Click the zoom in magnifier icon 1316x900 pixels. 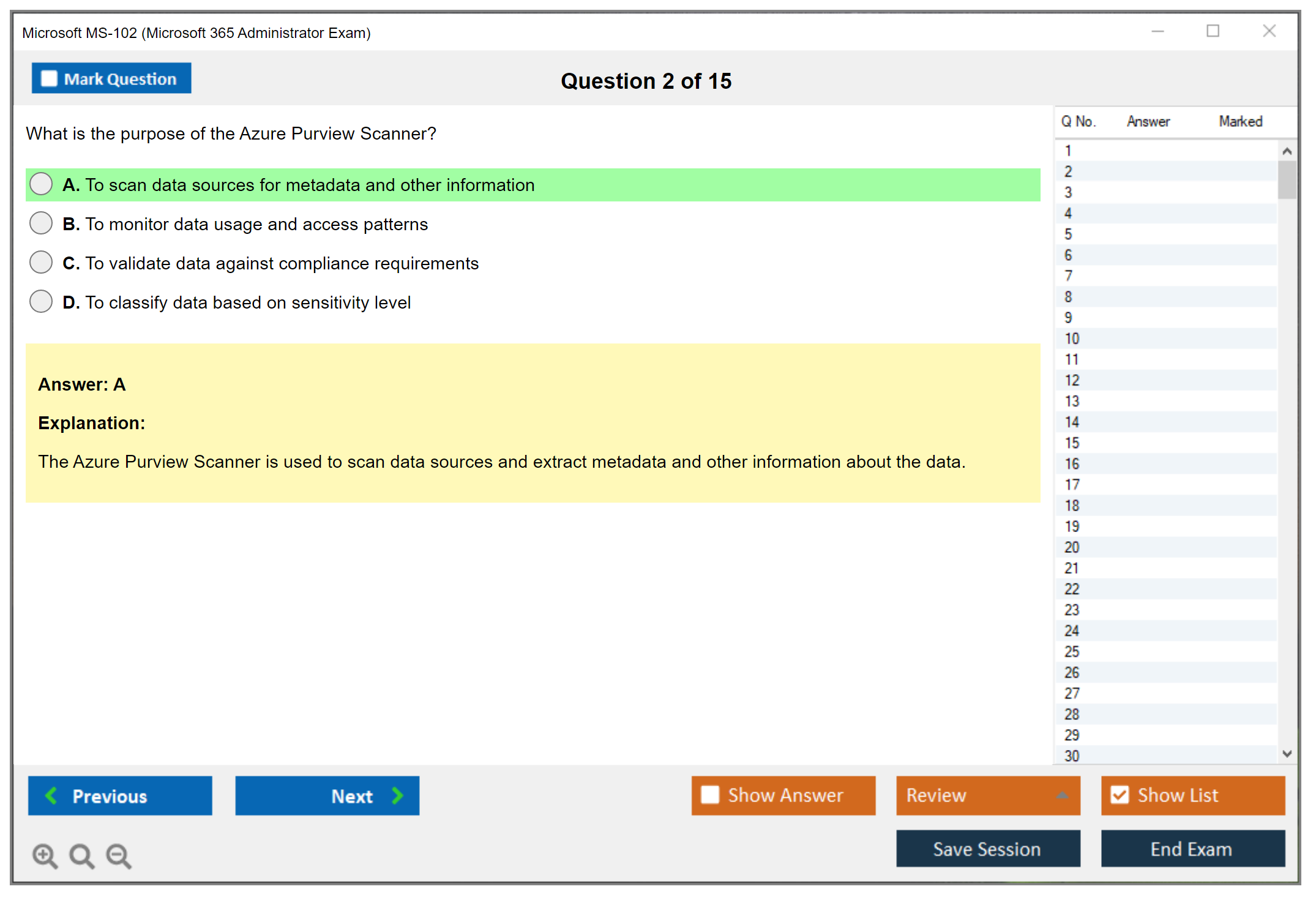(45, 855)
